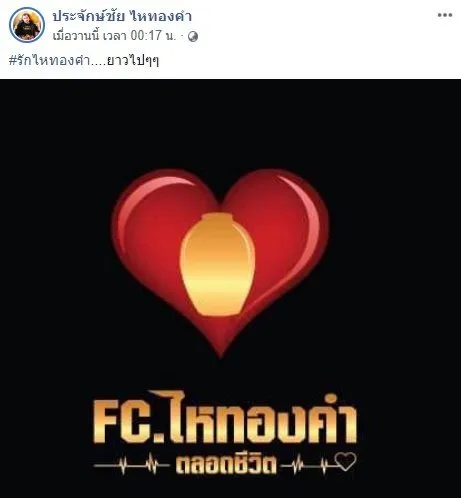This screenshot has height=498, width=461.
Task: Open the author's round profile picture
Action: 27,25
